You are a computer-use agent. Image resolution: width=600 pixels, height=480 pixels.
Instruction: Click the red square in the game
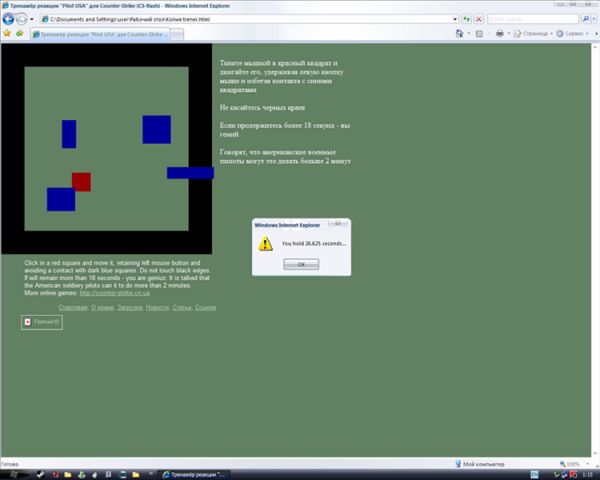pyautogui.click(x=81, y=182)
